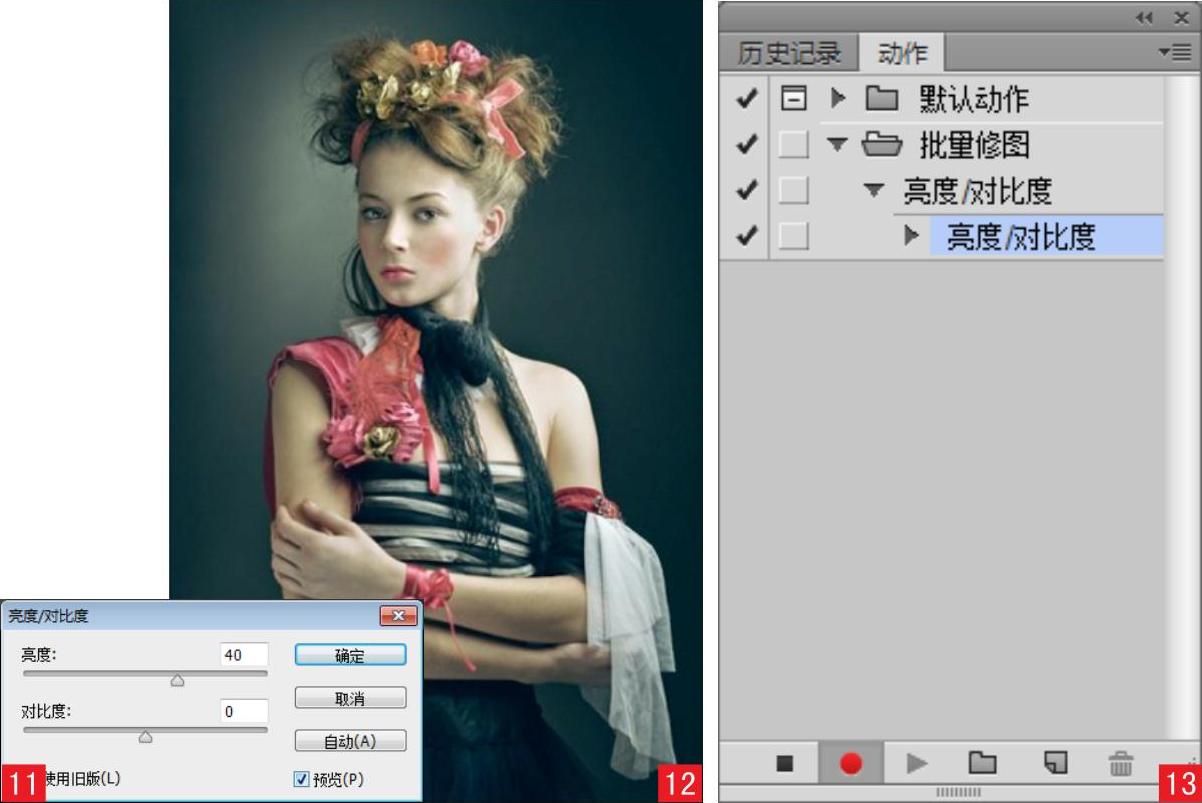This screenshot has height=803, width=1202.
Task: Toggle dialog box for parent 亮度/对比度 action
Action: pyautogui.click(x=794, y=191)
